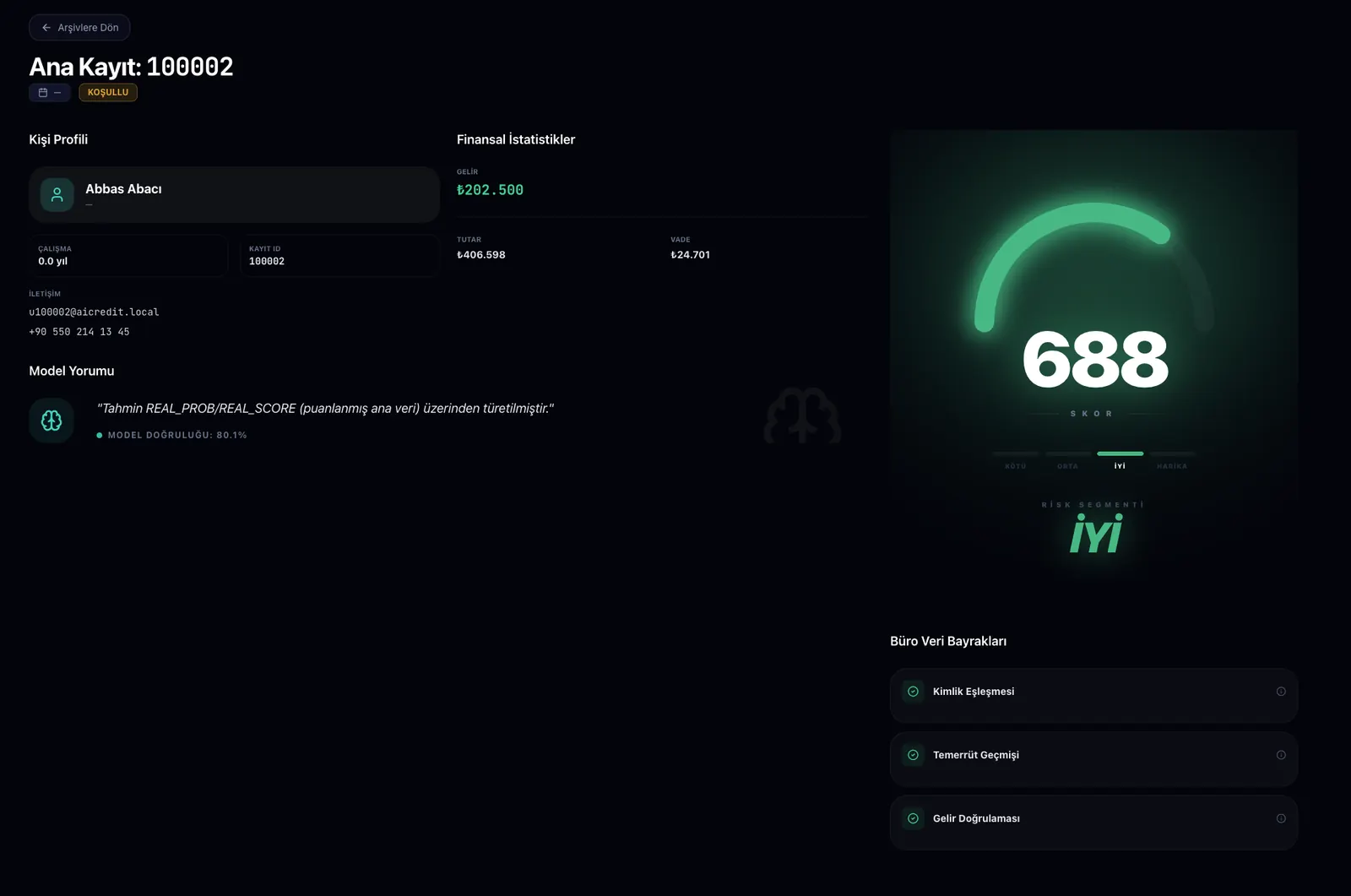This screenshot has height=896, width=1351.
Task: Click the Temerrüt Geçmişi check icon
Action: click(913, 755)
